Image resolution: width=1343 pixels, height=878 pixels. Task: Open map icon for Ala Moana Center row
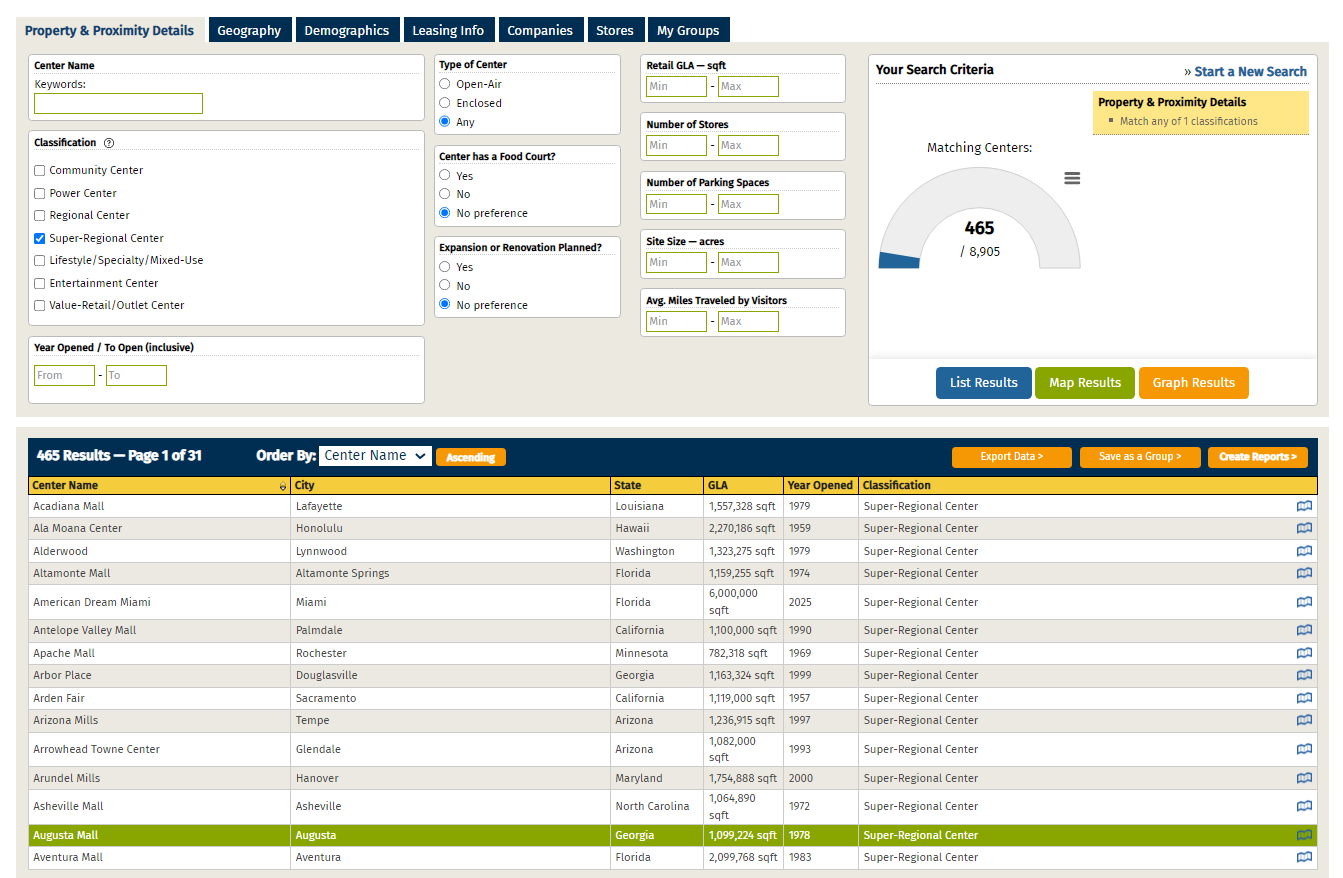pyautogui.click(x=1304, y=528)
